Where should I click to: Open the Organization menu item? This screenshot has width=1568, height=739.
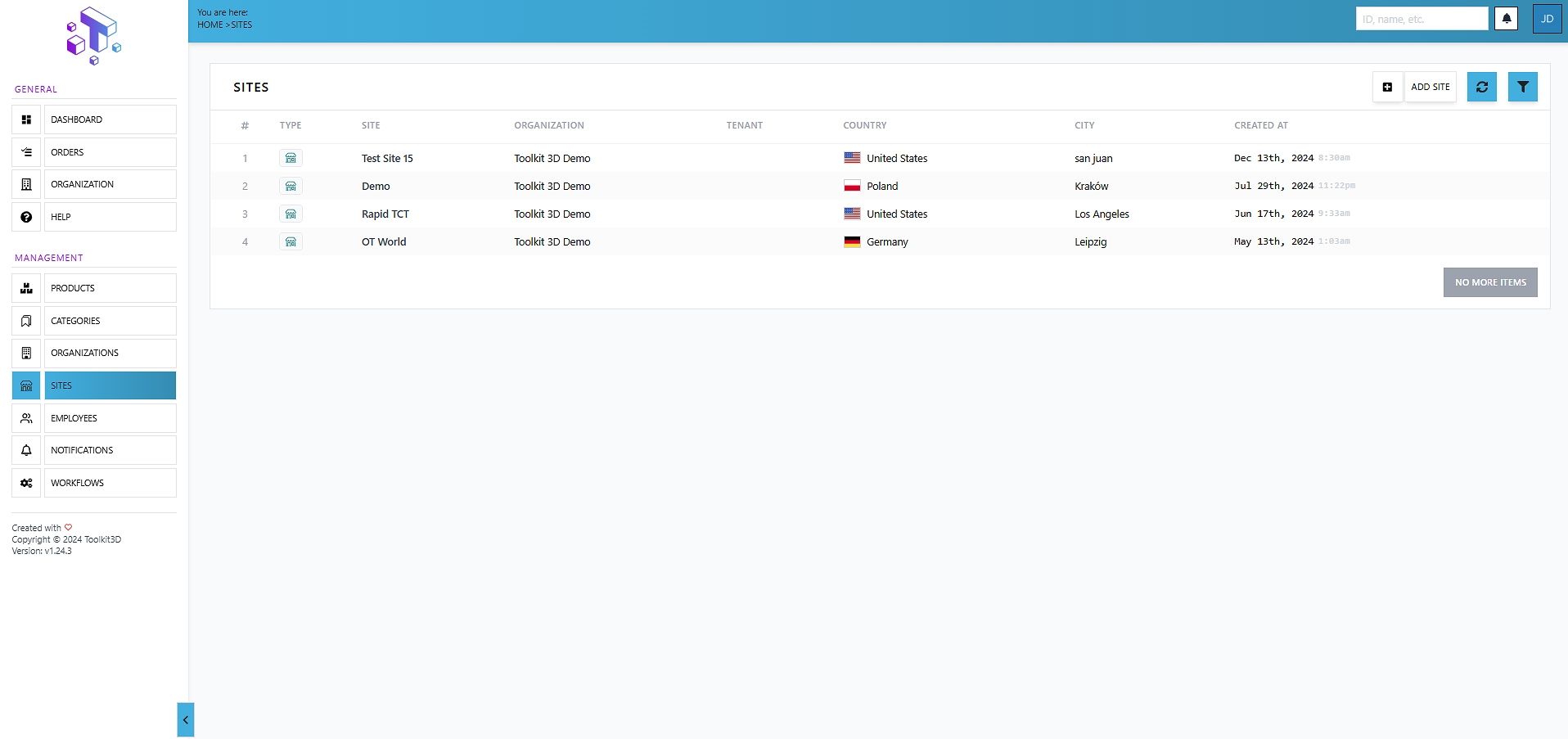(x=110, y=184)
